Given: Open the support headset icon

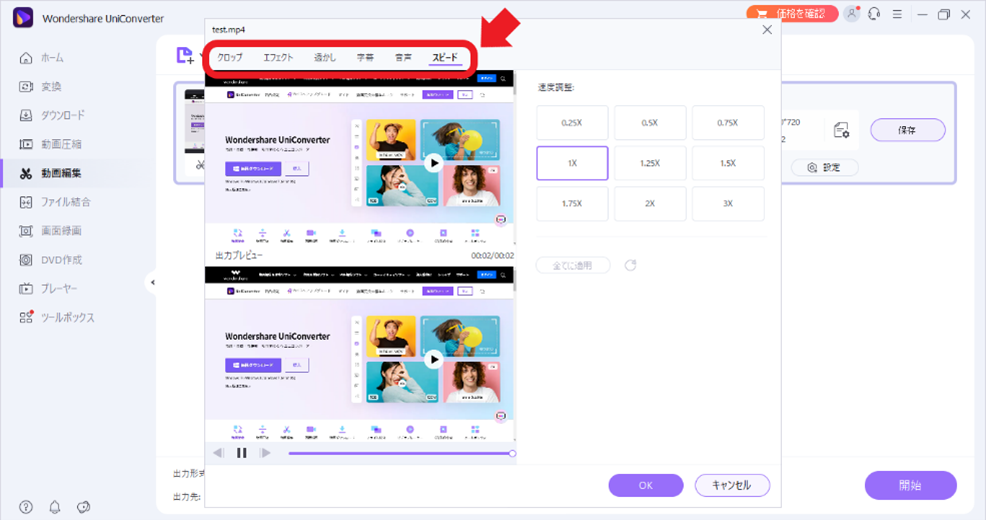Looking at the screenshot, I should [874, 14].
